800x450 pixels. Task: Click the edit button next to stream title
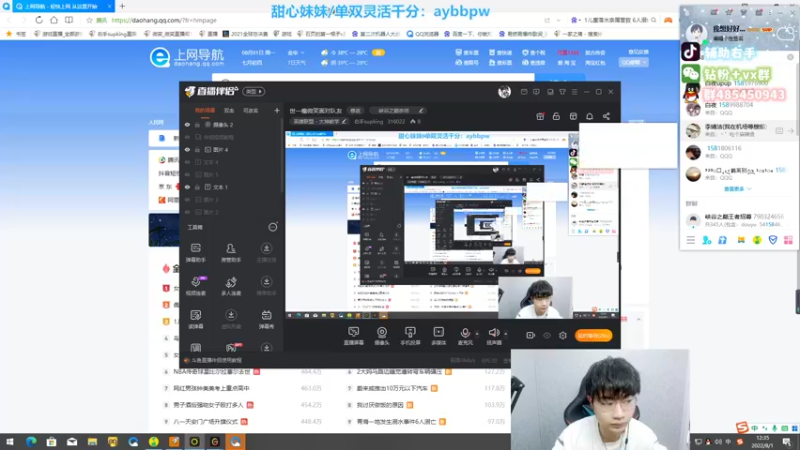pos(355,111)
